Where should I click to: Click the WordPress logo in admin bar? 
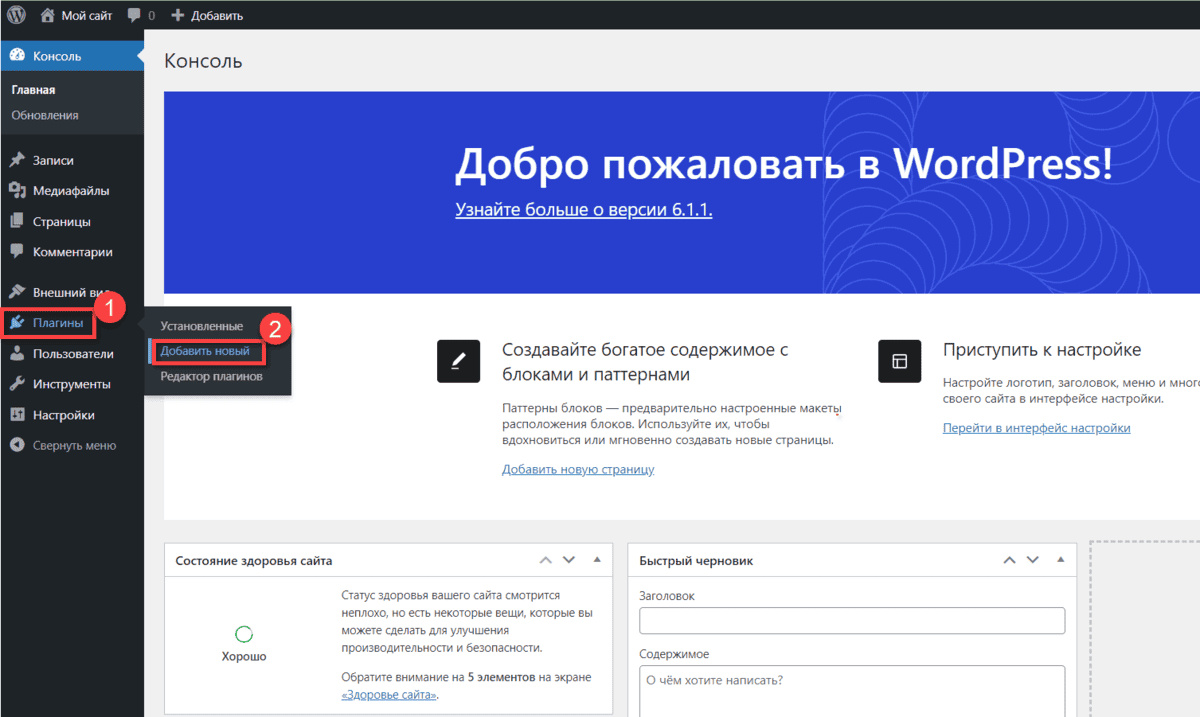coord(17,15)
